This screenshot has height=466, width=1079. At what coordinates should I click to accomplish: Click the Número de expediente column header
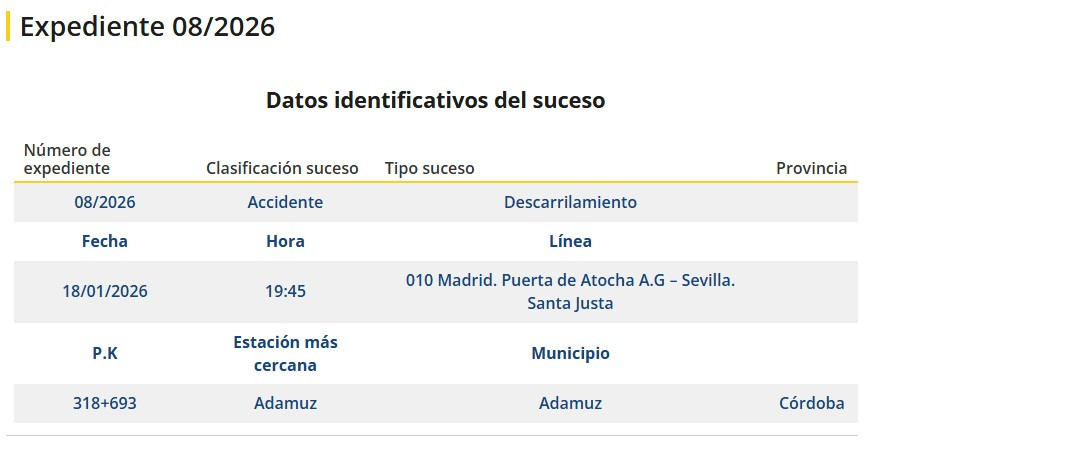(67, 159)
